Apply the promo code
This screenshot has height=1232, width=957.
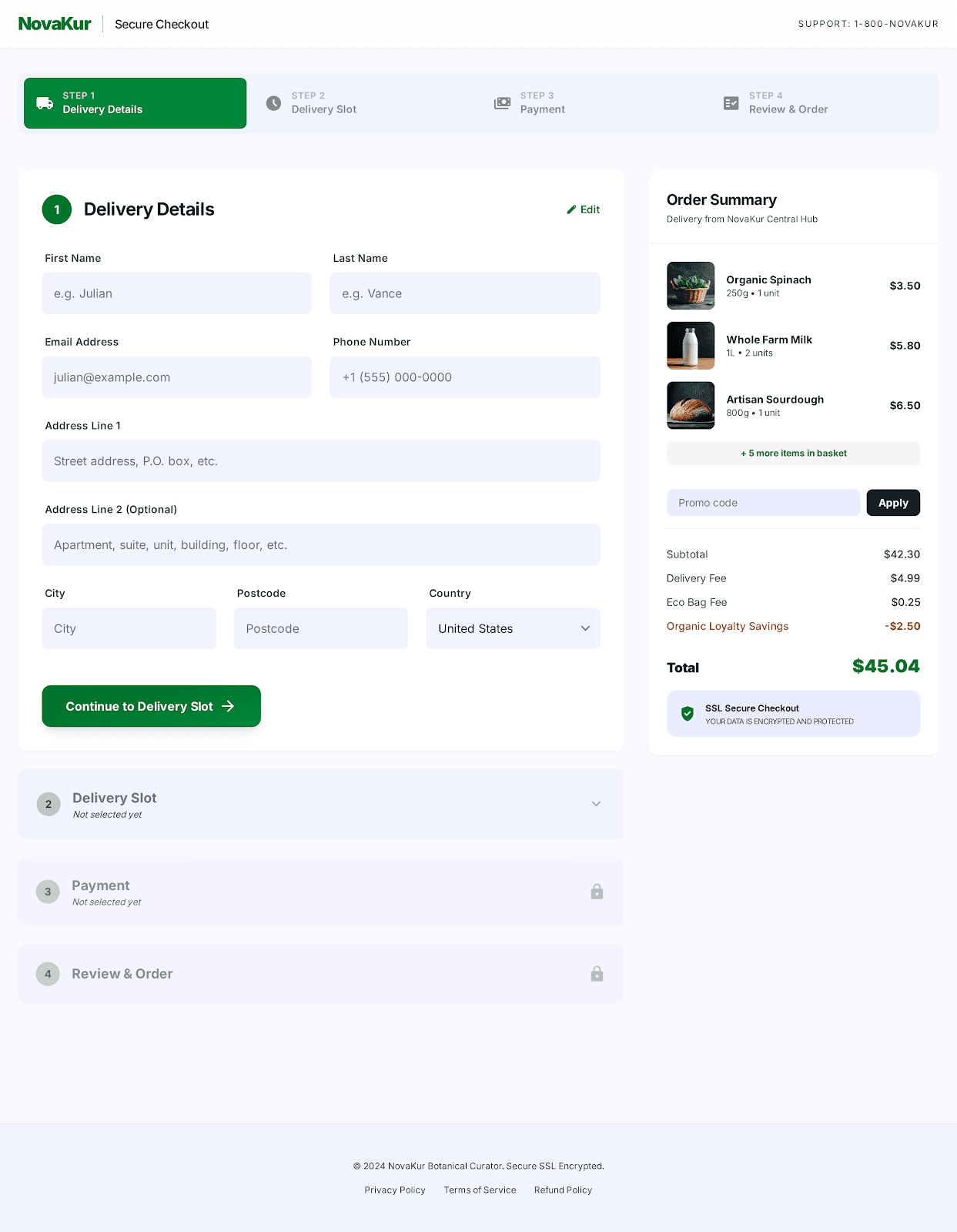(x=892, y=503)
